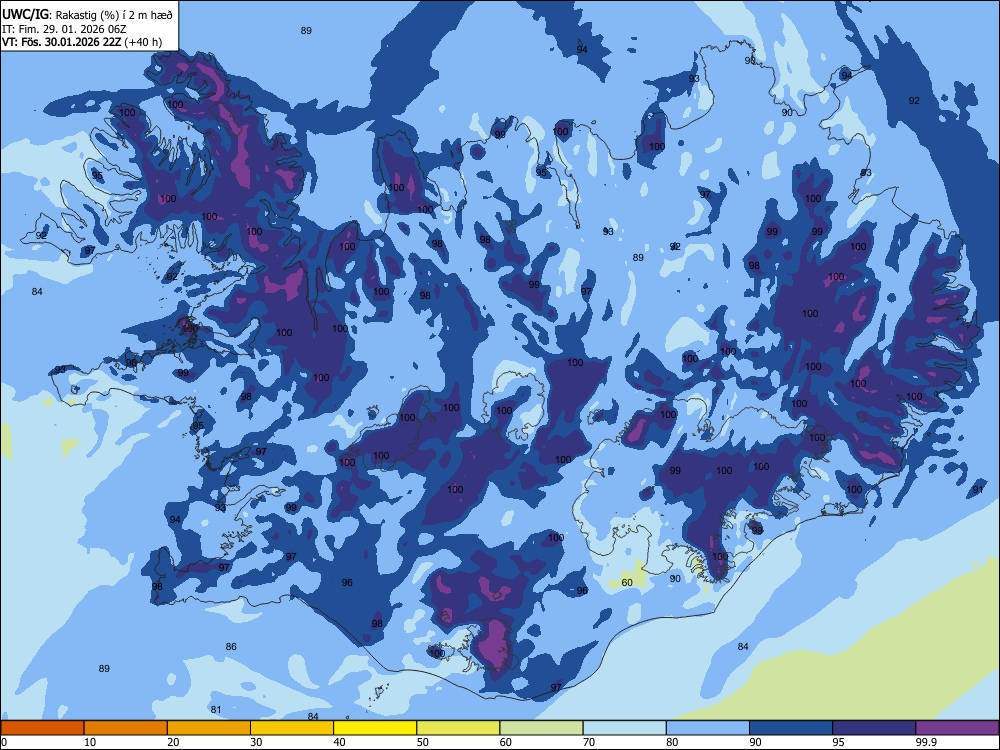Click the '83' humidity value on the map
Screen dimensions: 1000x750
tap(865, 173)
